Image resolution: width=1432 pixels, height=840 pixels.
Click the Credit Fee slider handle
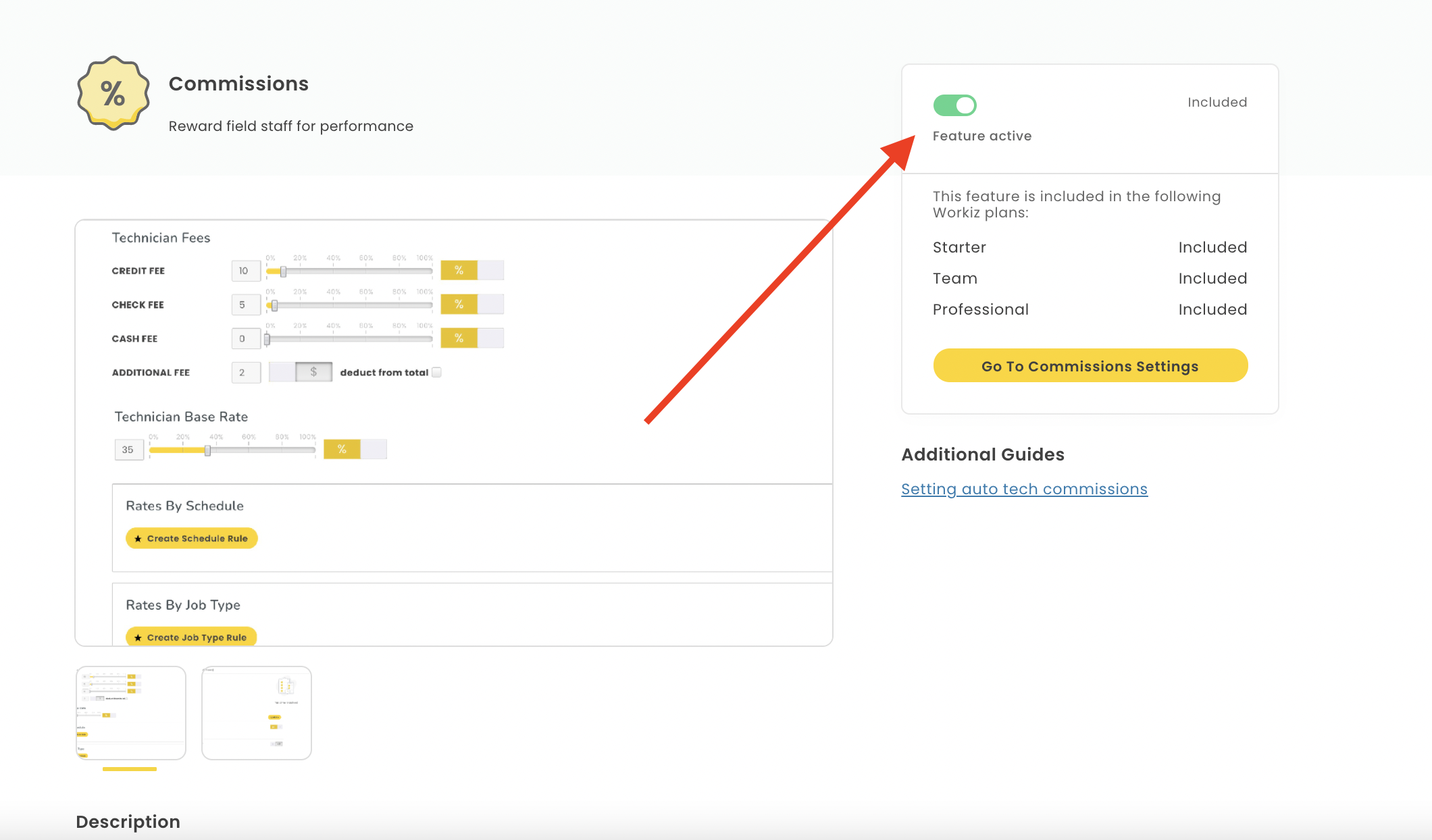point(283,271)
